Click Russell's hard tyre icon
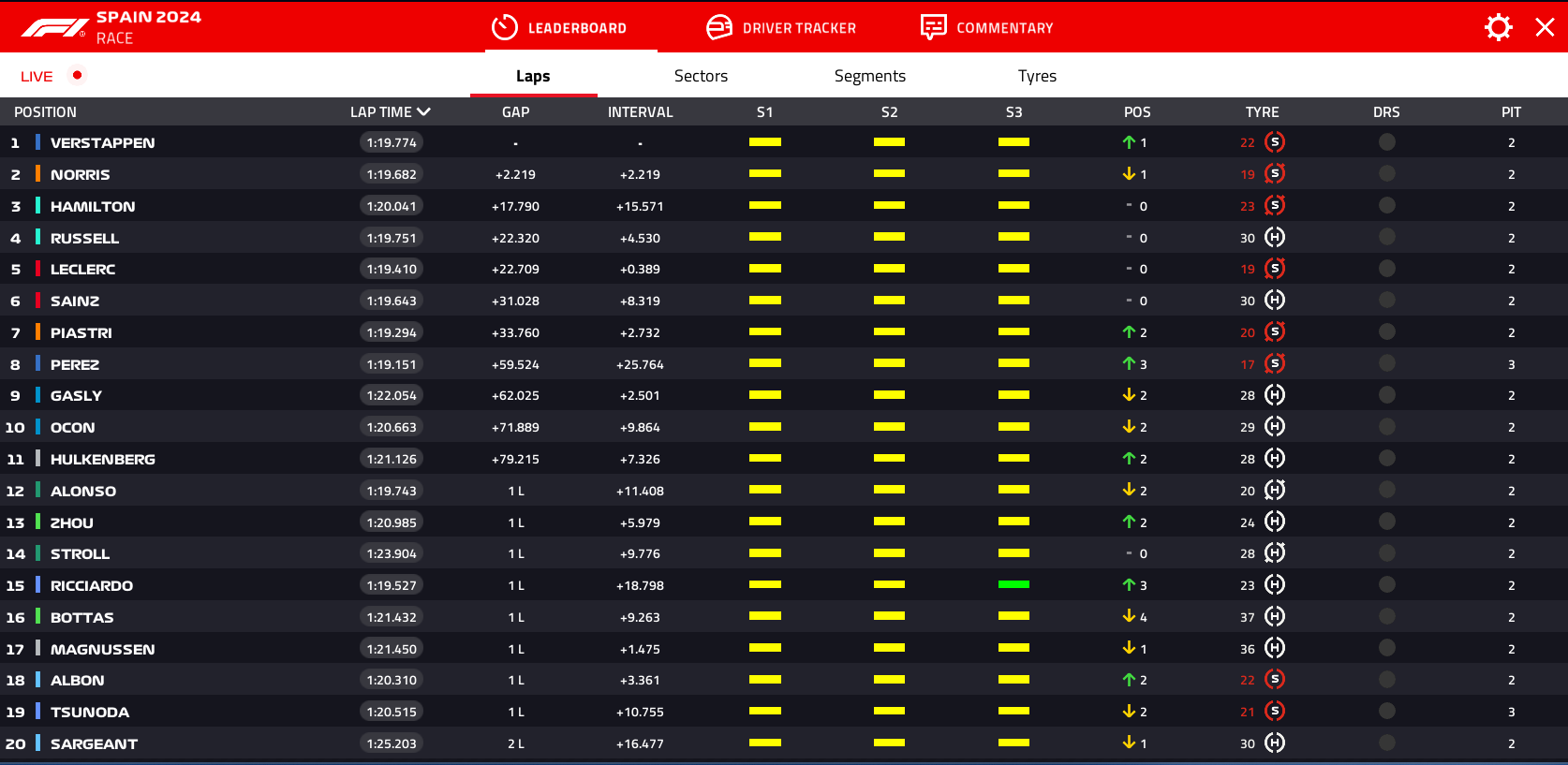 tap(1275, 238)
